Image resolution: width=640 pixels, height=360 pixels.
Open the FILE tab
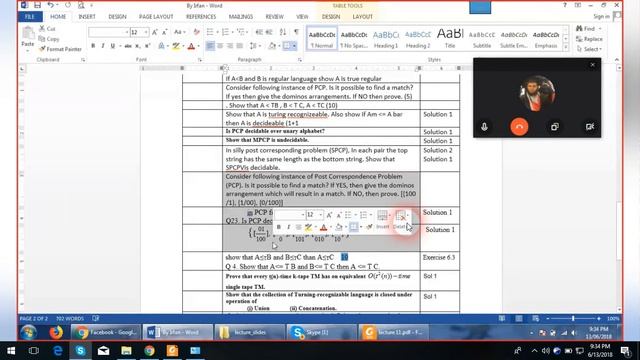[x=30, y=17]
